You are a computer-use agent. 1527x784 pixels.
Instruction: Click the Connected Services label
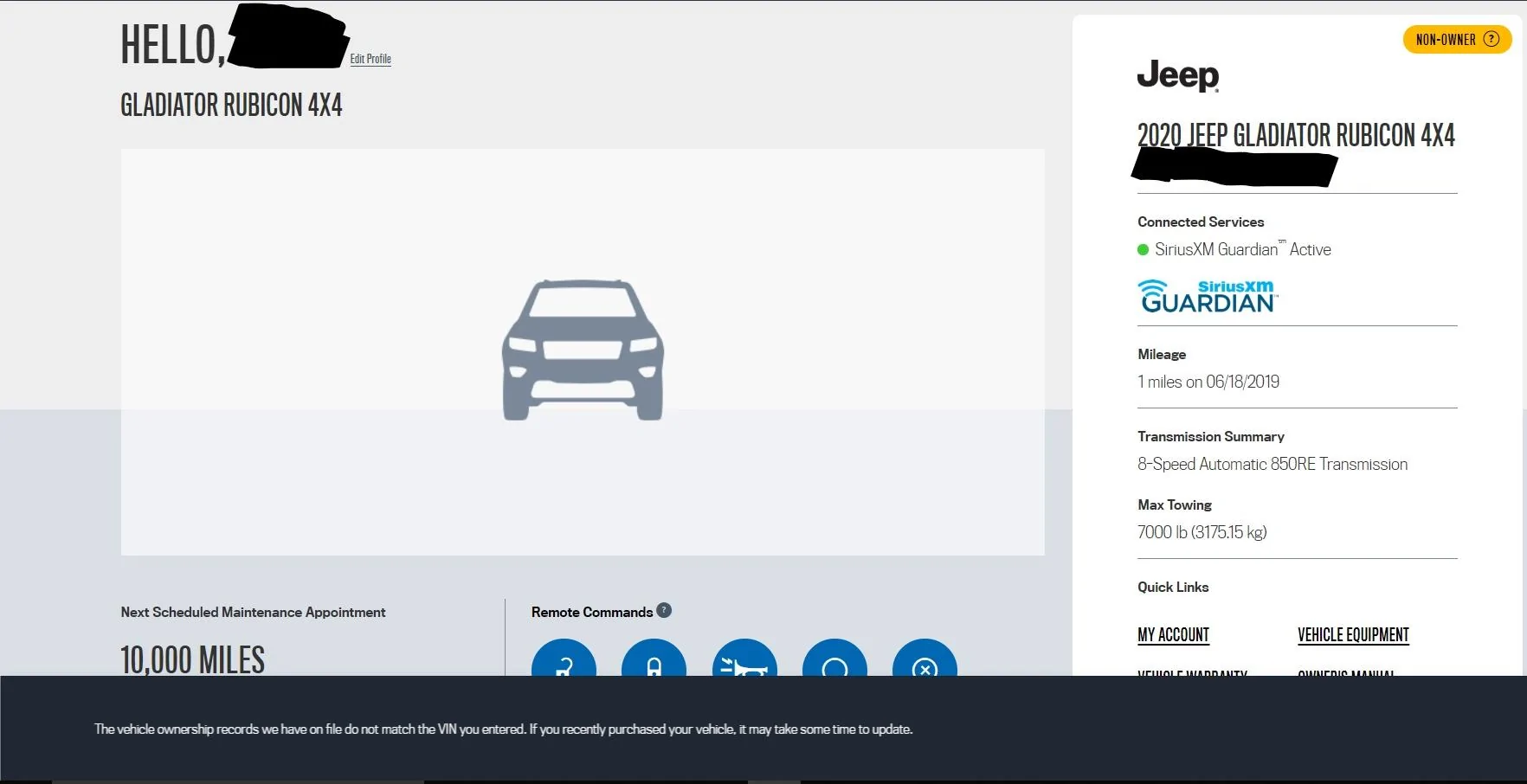pyautogui.click(x=1201, y=222)
